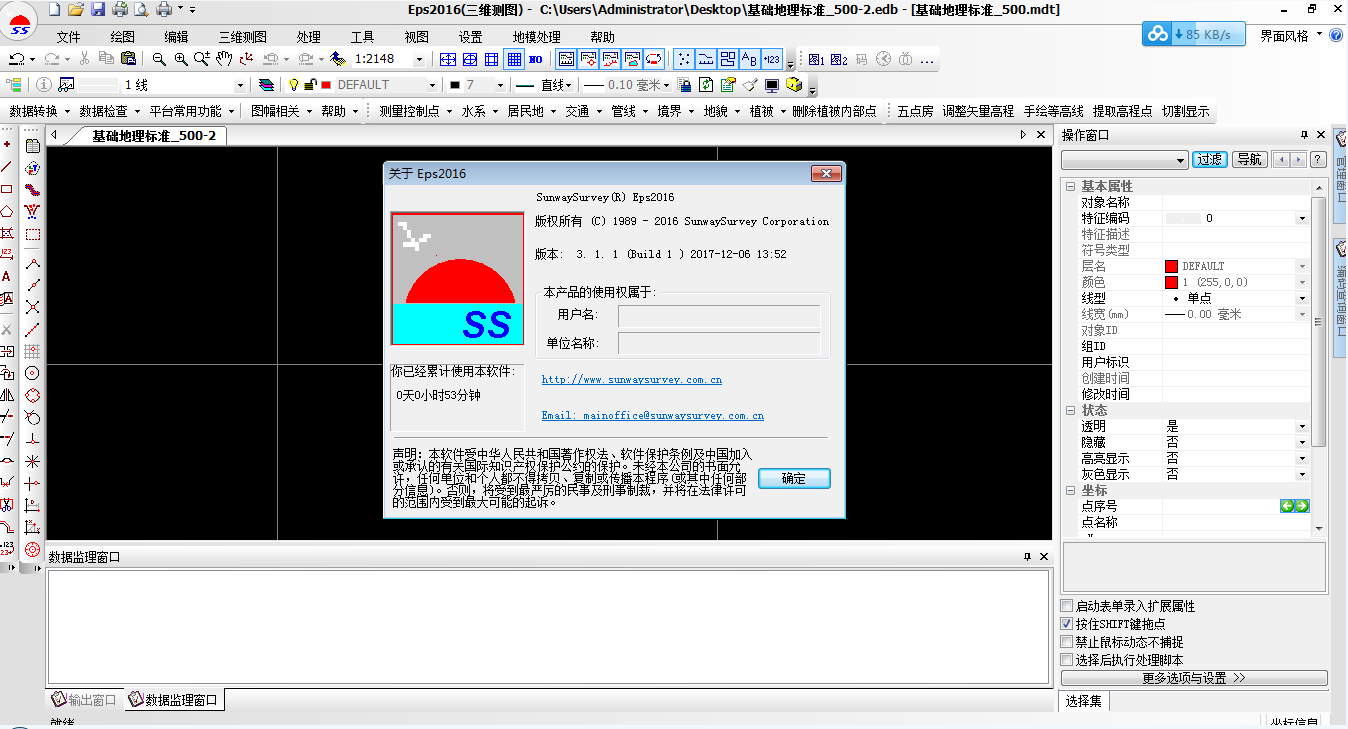
Task: Click the monitor screen icon in toolbar
Action: [x=772, y=85]
